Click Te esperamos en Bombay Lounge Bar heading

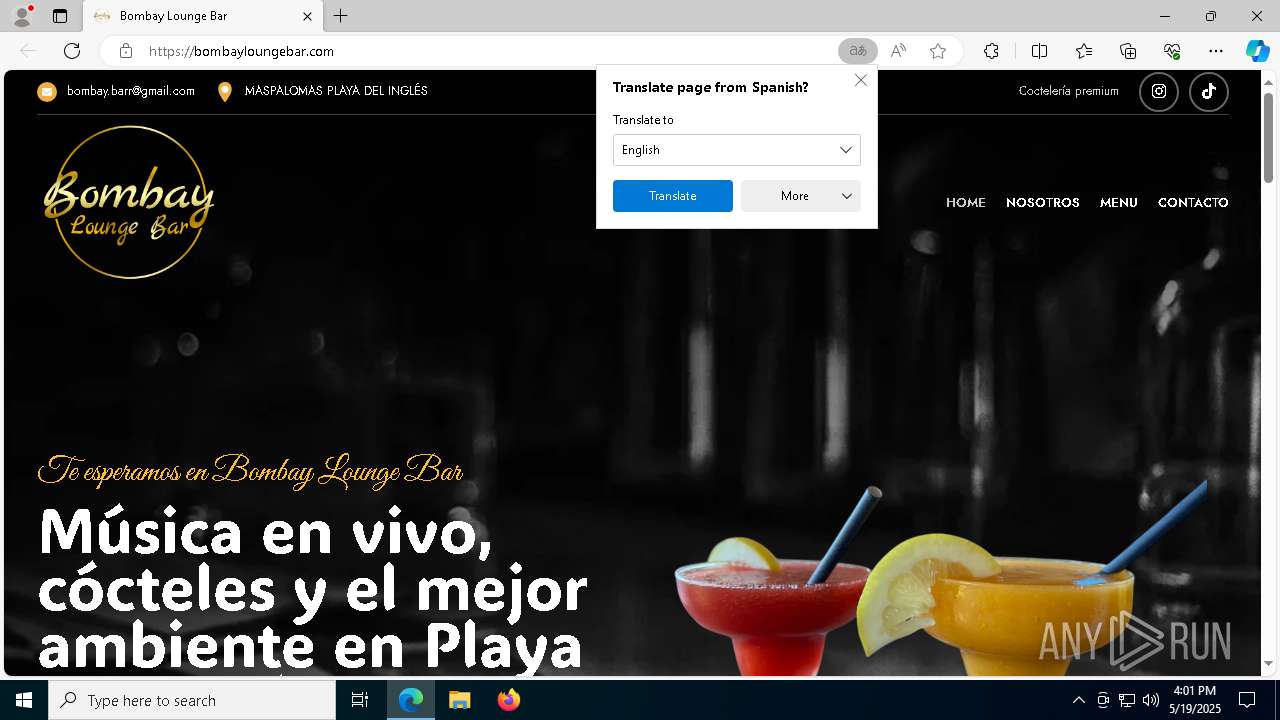pyautogui.click(x=250, y=470)
